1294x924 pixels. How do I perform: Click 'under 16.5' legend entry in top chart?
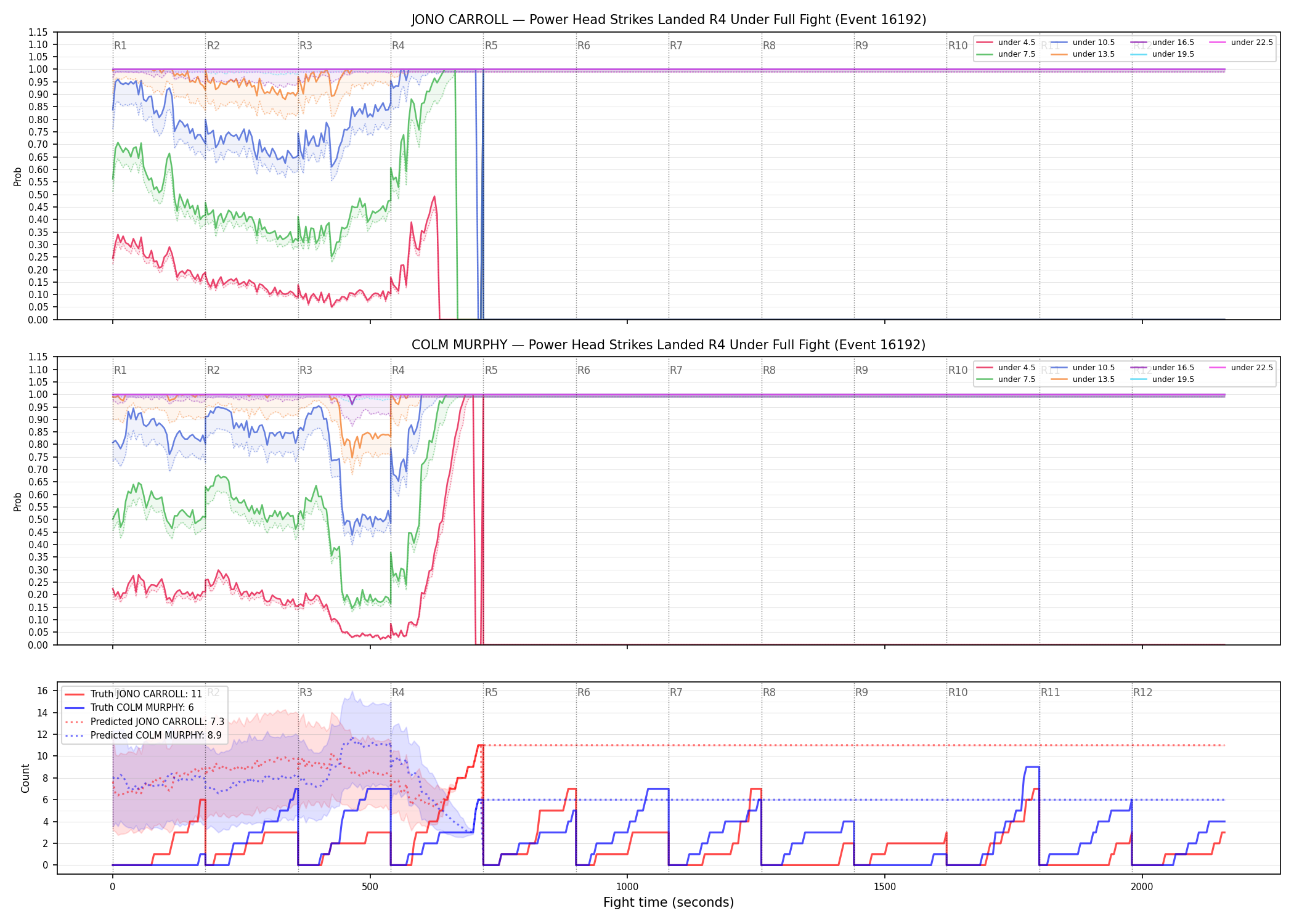tap(1162, 43)
